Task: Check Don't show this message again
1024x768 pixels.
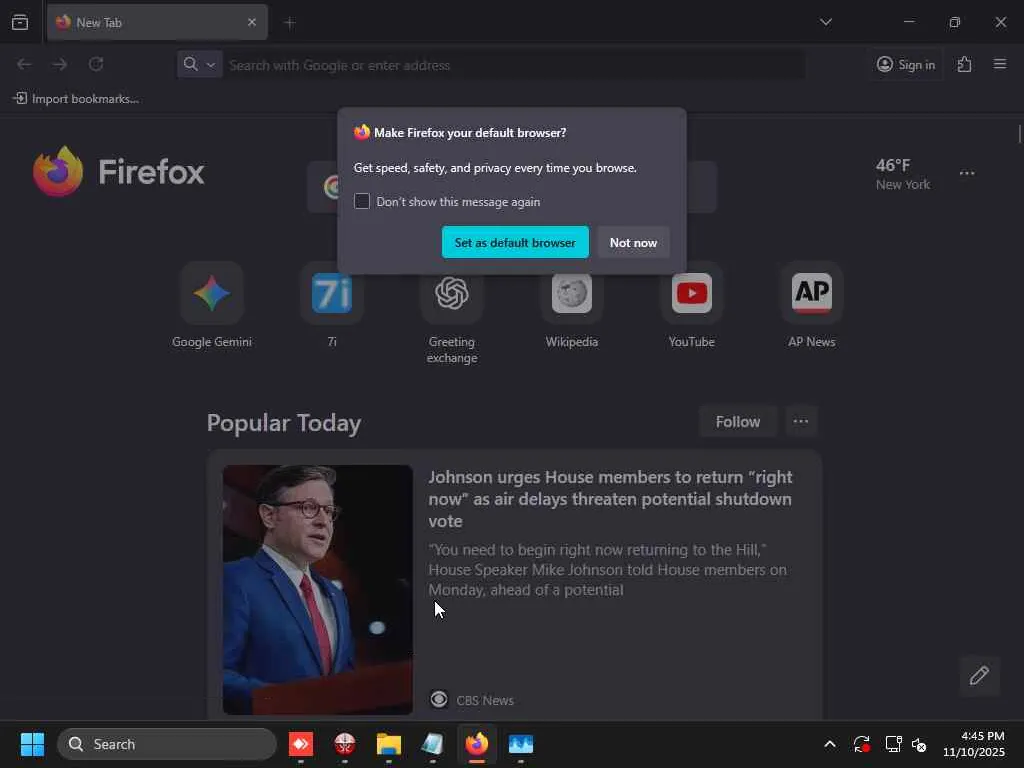Action: [x=362, y=201]
